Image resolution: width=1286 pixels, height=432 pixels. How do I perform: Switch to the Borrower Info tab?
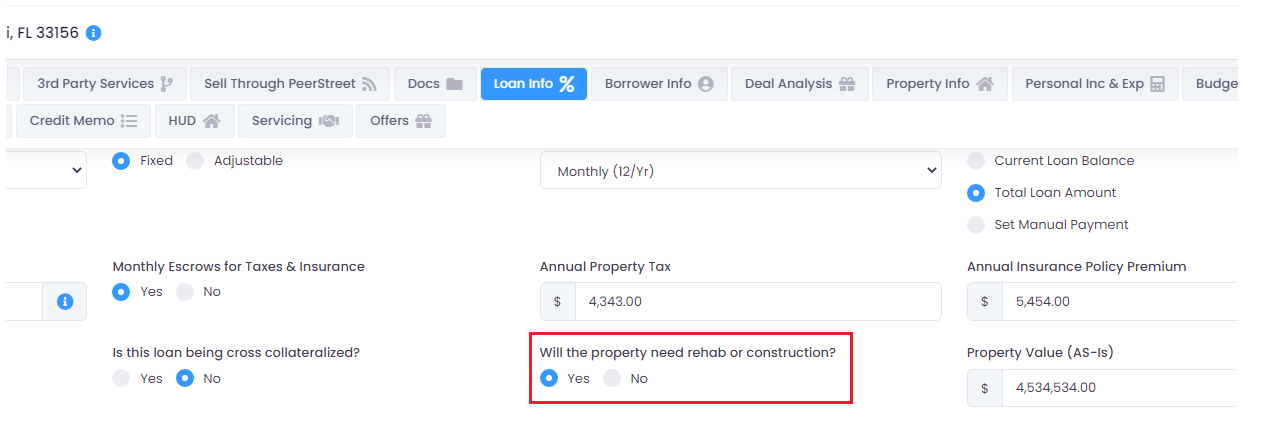coord(659,84)
